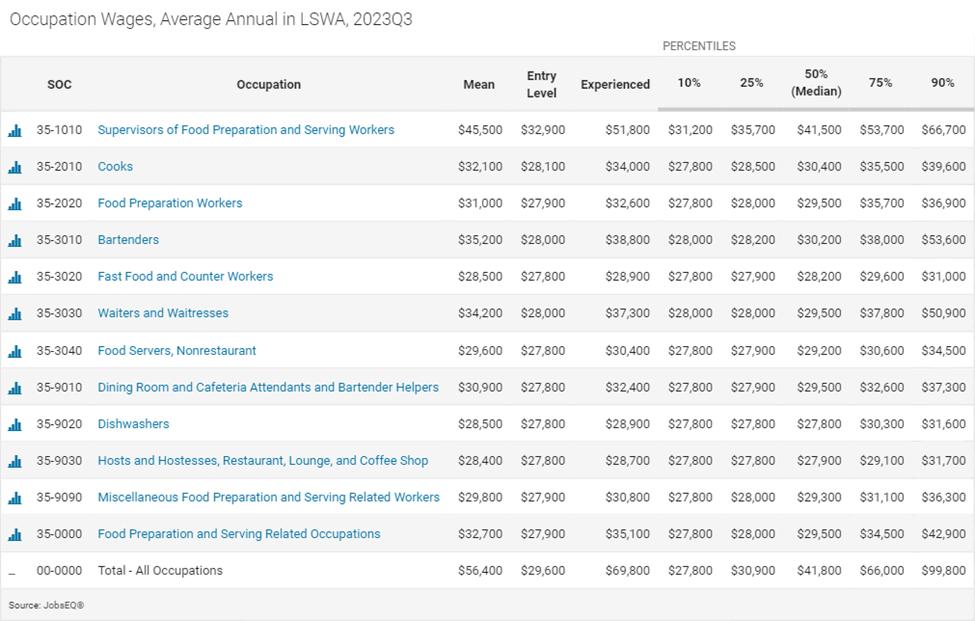Sort table by Mean column header
Viewport: 975px width, 621px height.
point(479,84)
